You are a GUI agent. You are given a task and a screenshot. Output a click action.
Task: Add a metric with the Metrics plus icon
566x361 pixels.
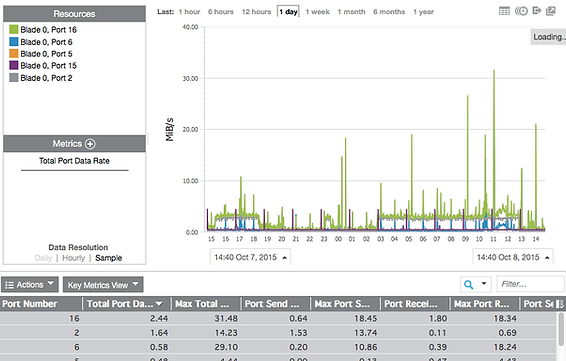[x=90, y=144]
